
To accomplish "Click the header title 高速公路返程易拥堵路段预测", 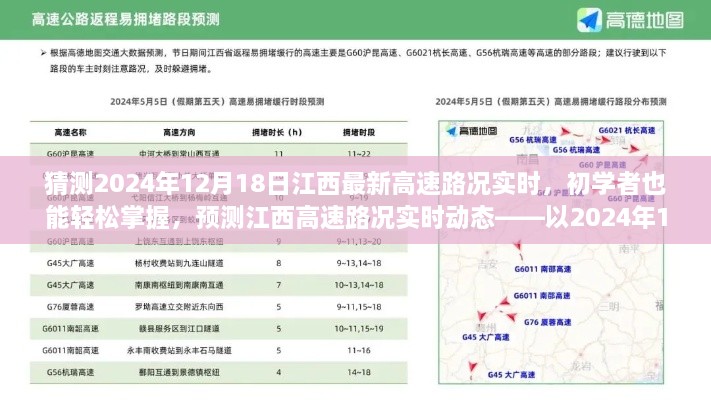I will click(x=126, y=19).
